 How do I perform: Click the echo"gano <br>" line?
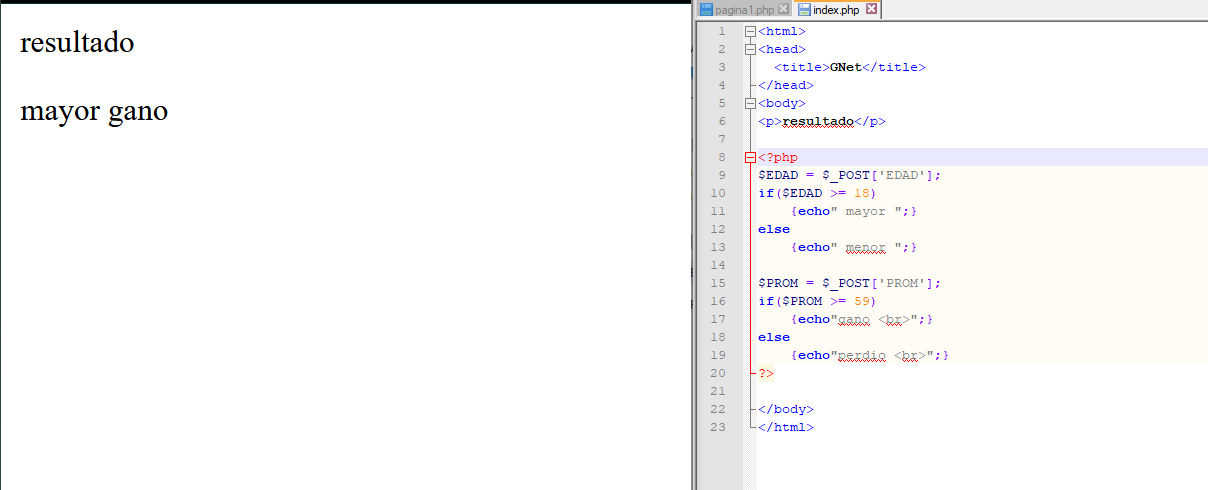pyautogui.click(x=862, y=320)
